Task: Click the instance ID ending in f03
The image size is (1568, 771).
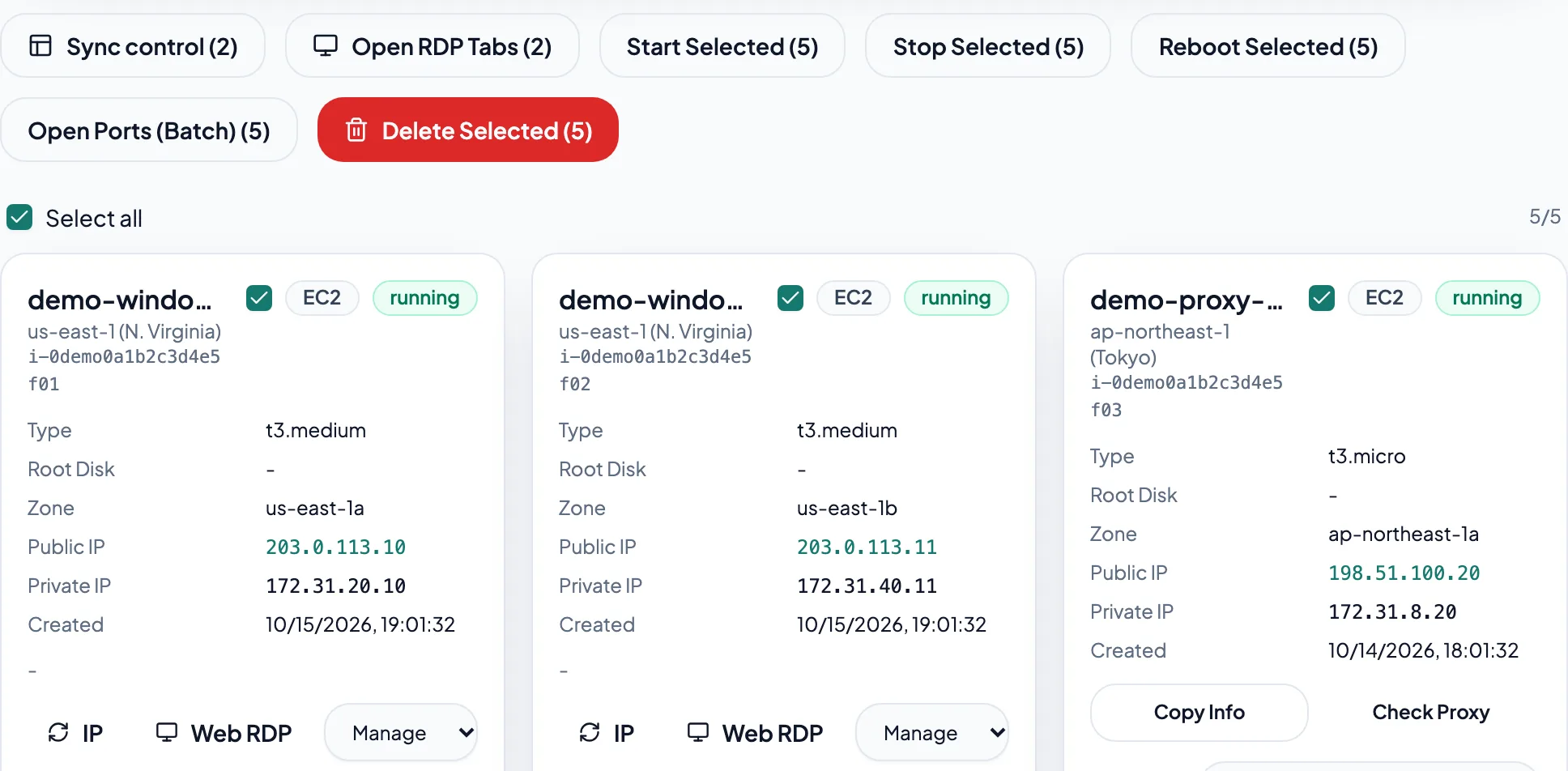Action: click(x=1187, y=396)
